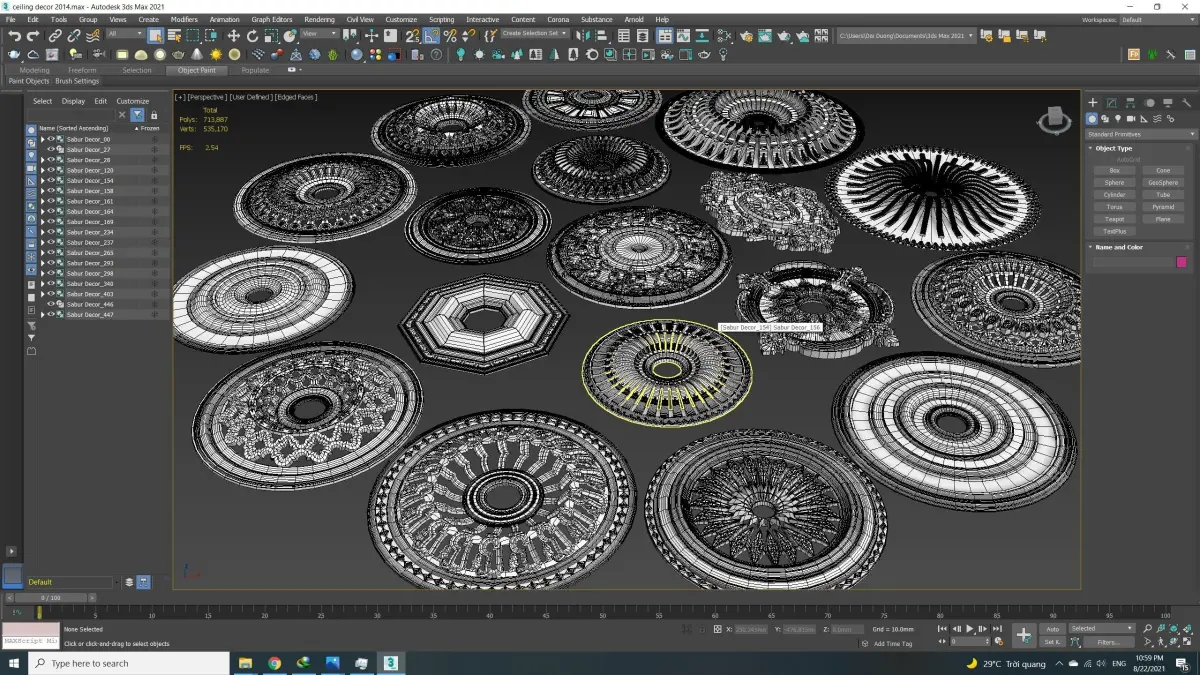Activate the Select and Link chain icon
Screen dimensions: 1200x675
point(55,35)
